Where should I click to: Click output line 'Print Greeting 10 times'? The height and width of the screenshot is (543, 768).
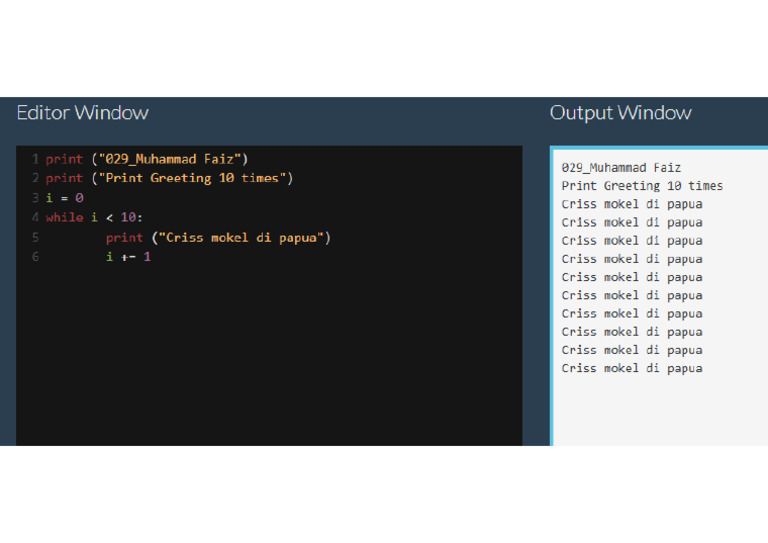pyautogui.click(x=642, y=186)
